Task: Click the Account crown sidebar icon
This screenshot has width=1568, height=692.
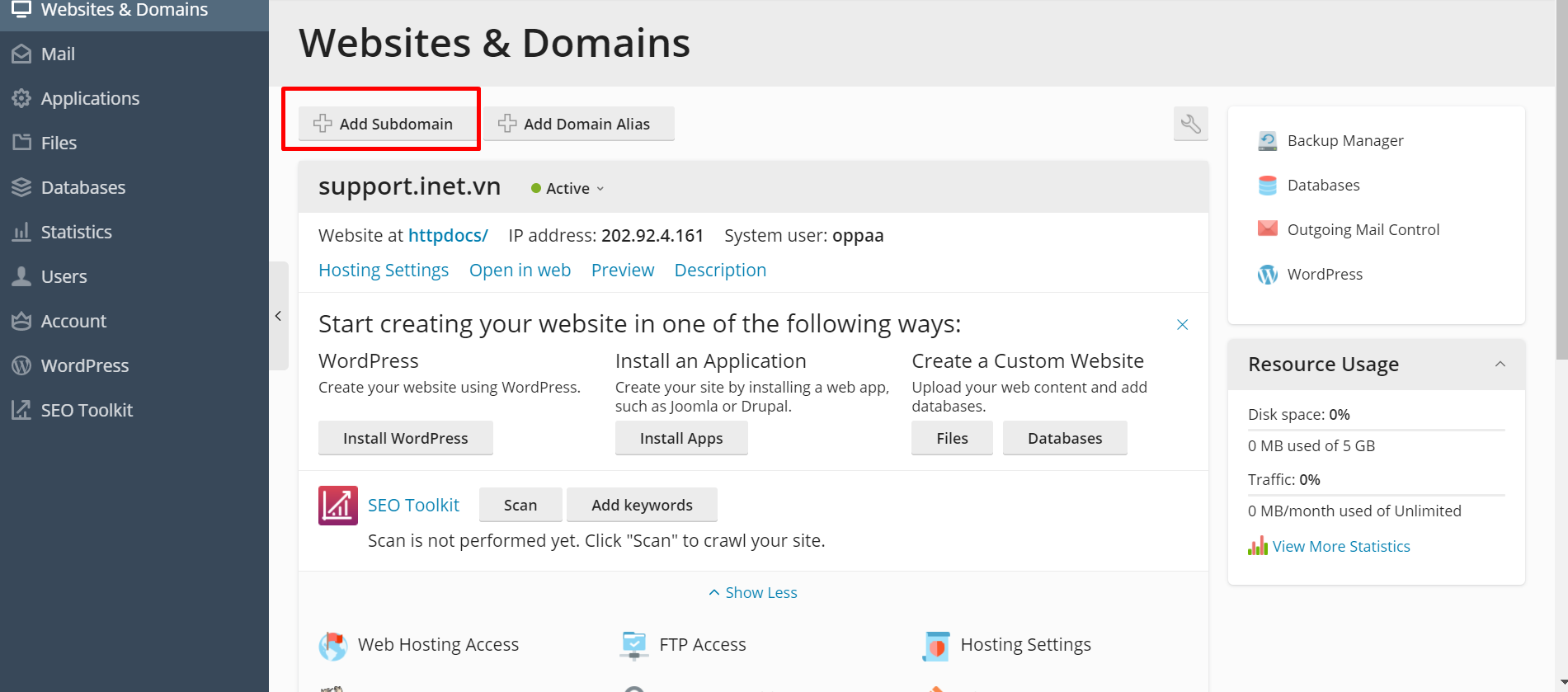Action: tap(21, 321)
